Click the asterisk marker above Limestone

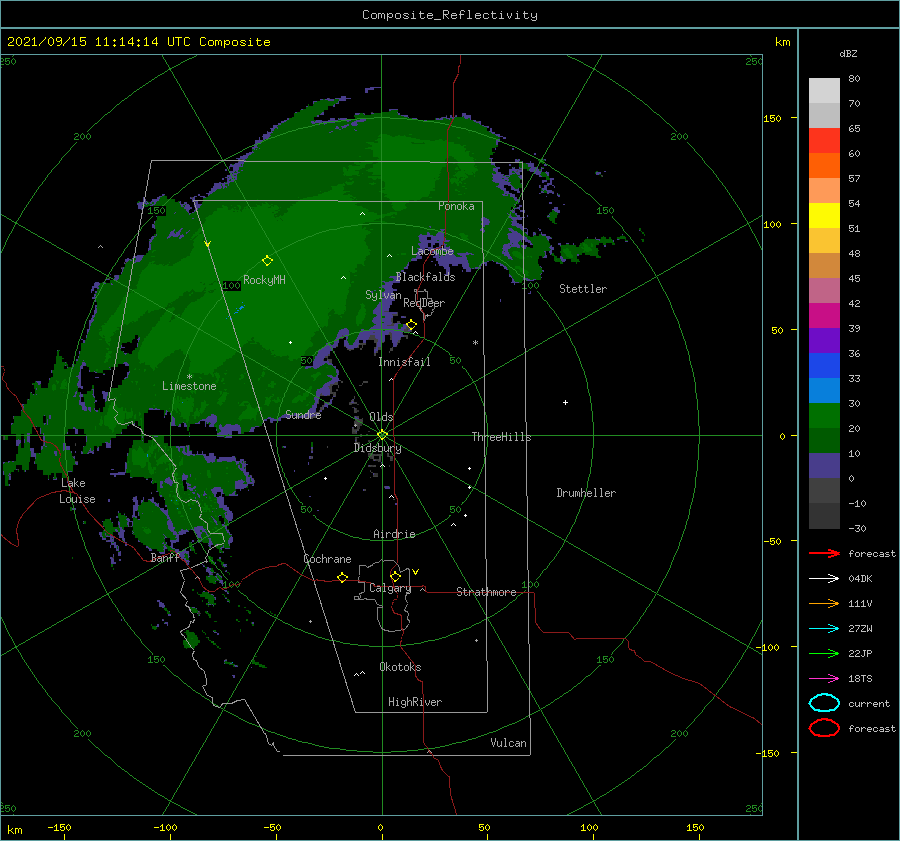click(x=189, y=377)
